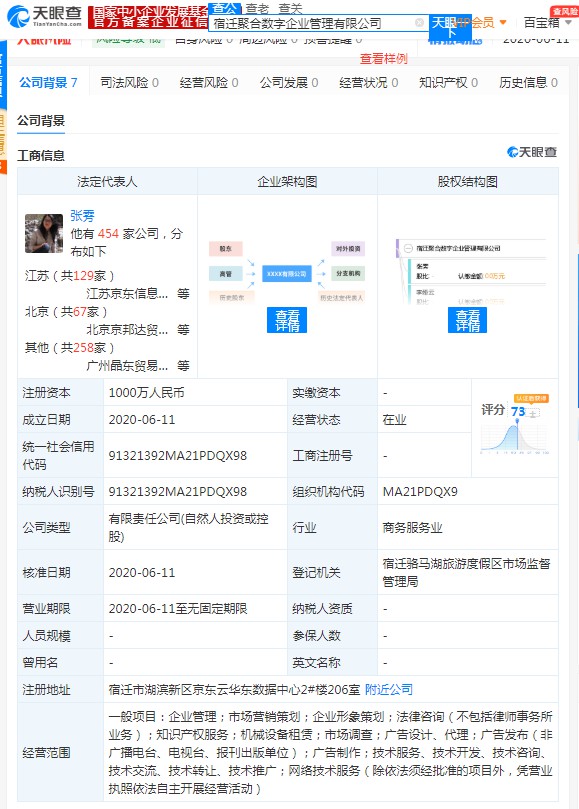Click the search input containing 宿迁聚合数字企业管理有限公司
579x809 pixels.
(x=318, y=23)
